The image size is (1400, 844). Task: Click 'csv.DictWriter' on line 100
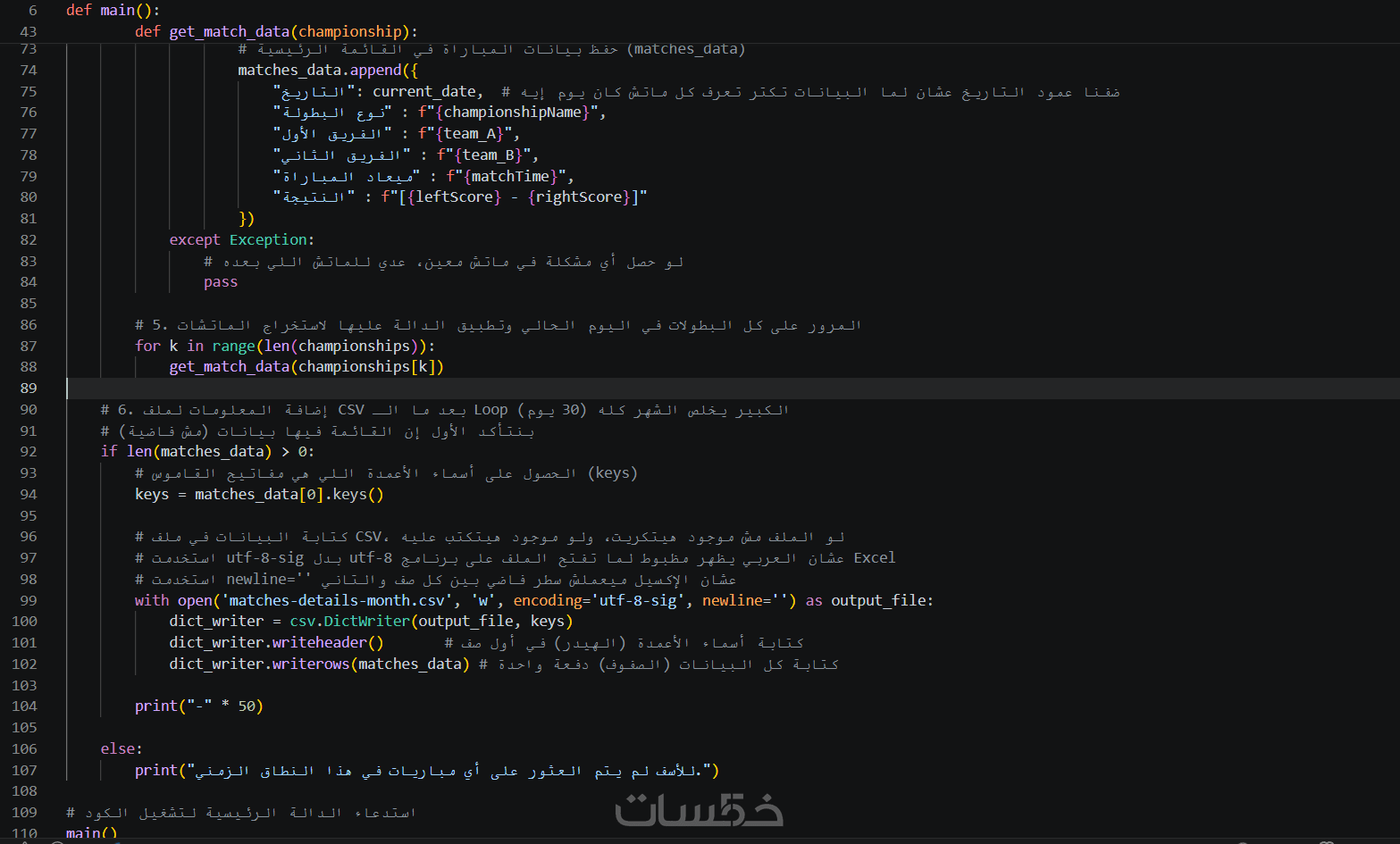[349, 621]
